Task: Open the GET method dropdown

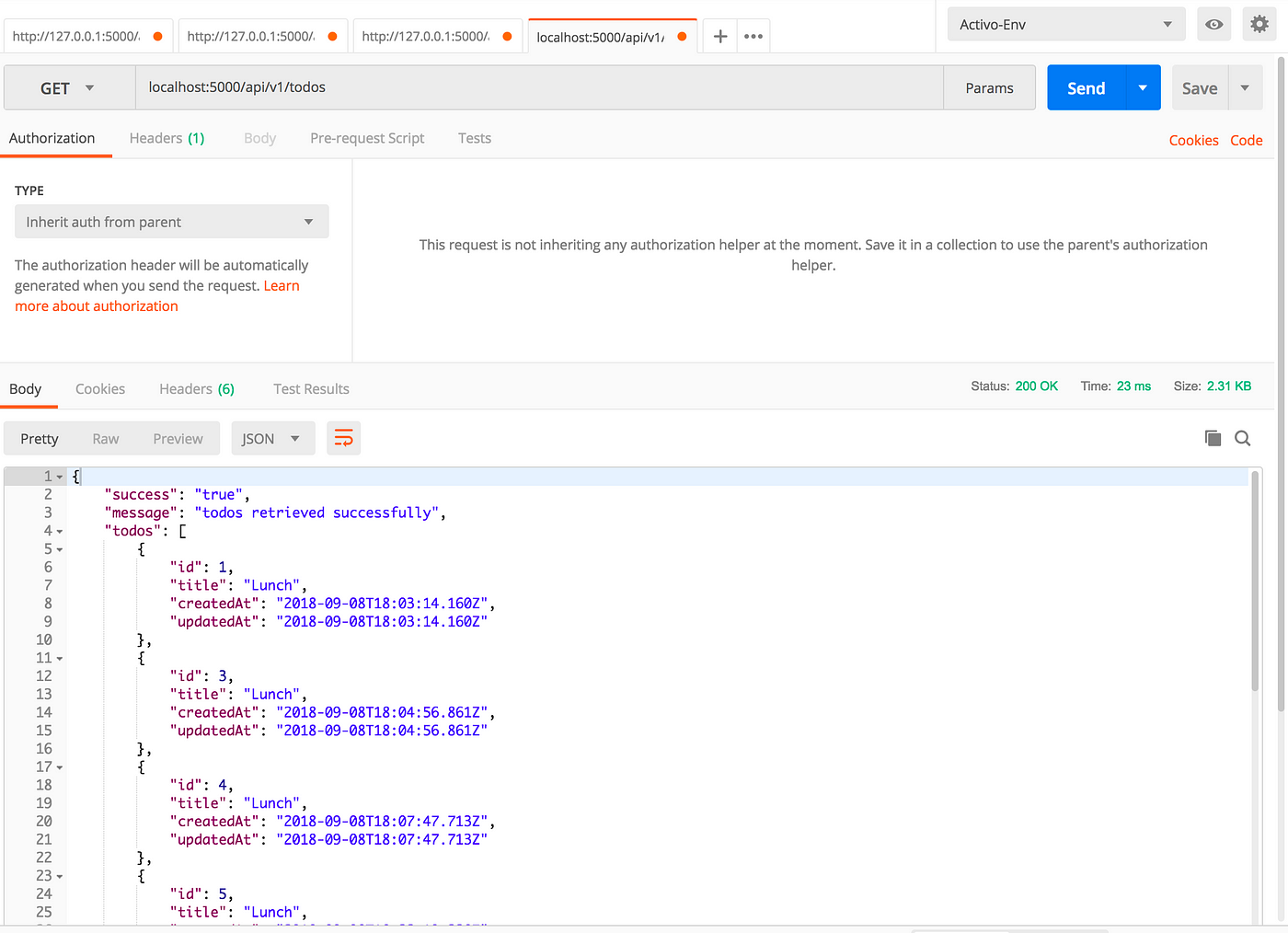Action: click(69, 87)
